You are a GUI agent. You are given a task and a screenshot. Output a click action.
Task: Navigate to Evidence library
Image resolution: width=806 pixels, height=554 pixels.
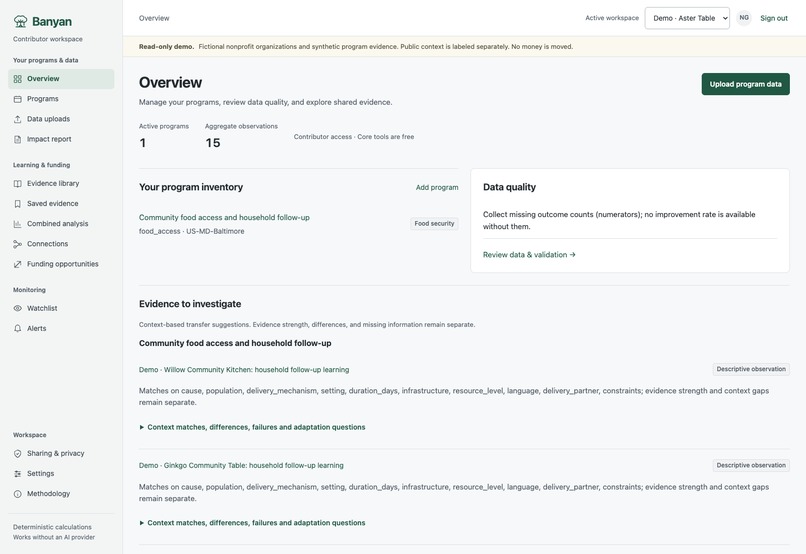[x=61, y=183]
